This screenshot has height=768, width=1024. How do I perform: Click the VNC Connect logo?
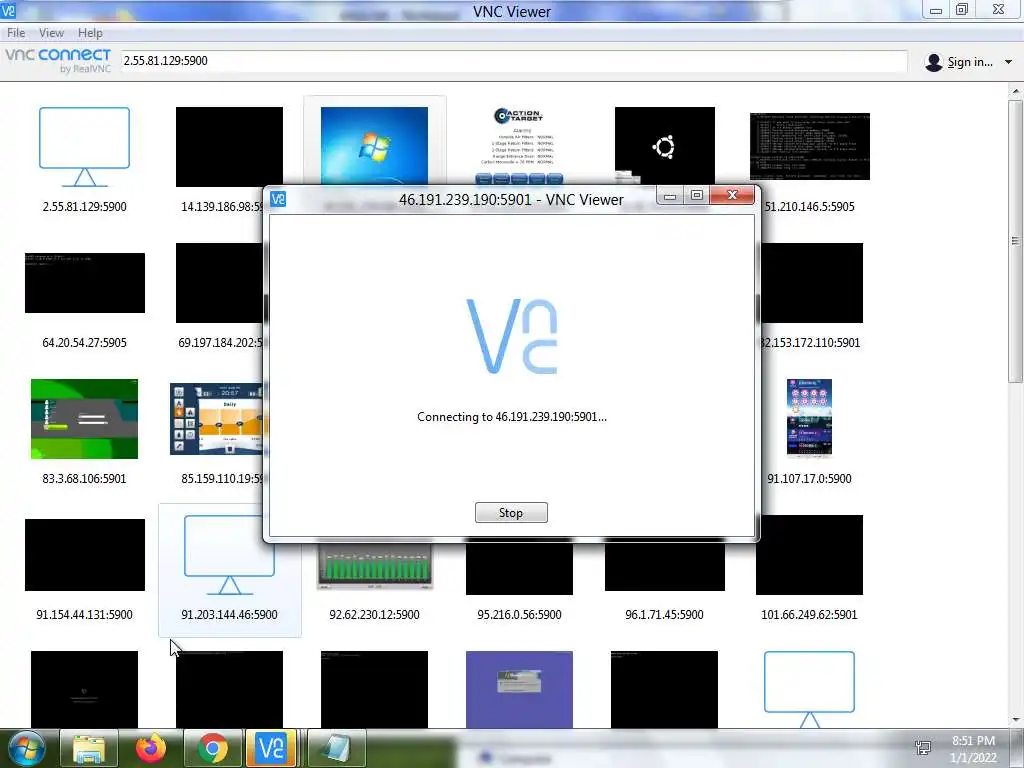(x=57, y=59)
